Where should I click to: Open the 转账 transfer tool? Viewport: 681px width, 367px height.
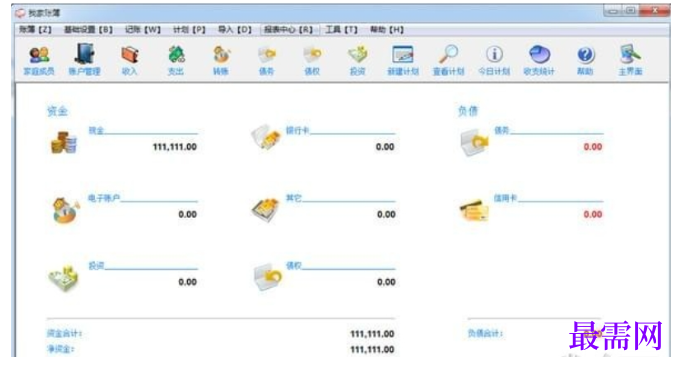click(x=221, y=60)
